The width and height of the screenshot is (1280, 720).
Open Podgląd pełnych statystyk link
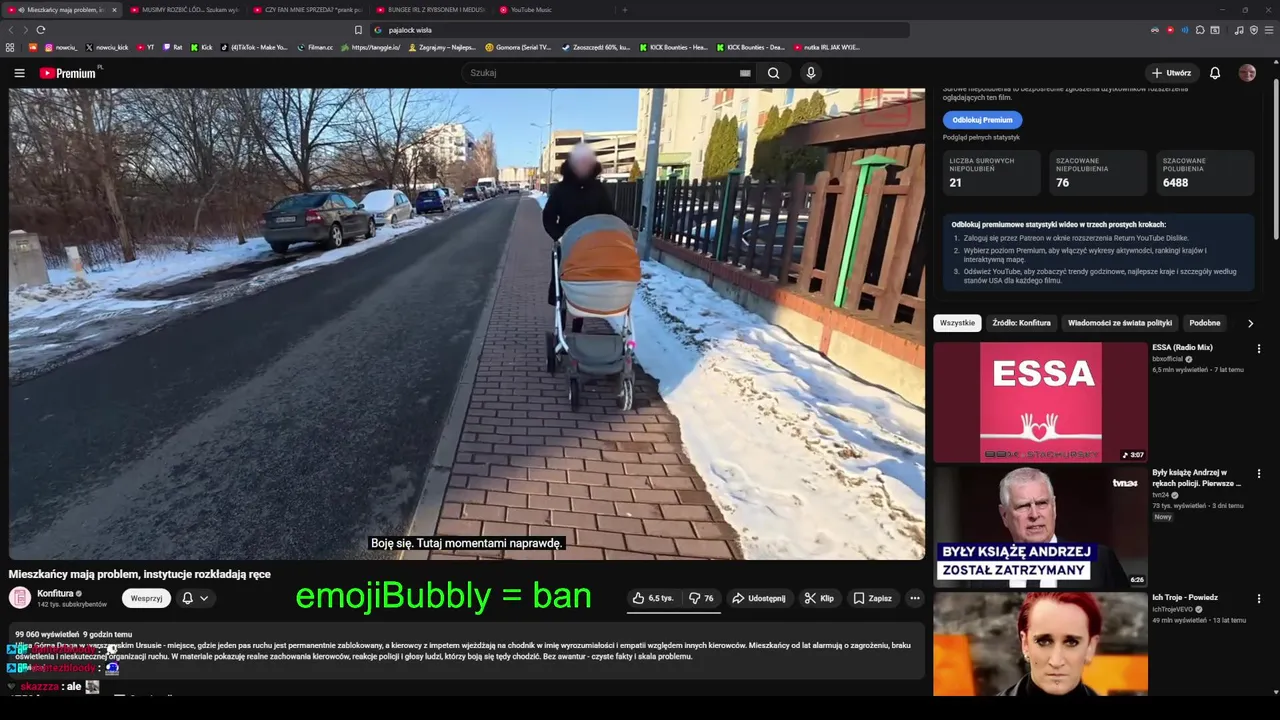(x=981, y=137)
